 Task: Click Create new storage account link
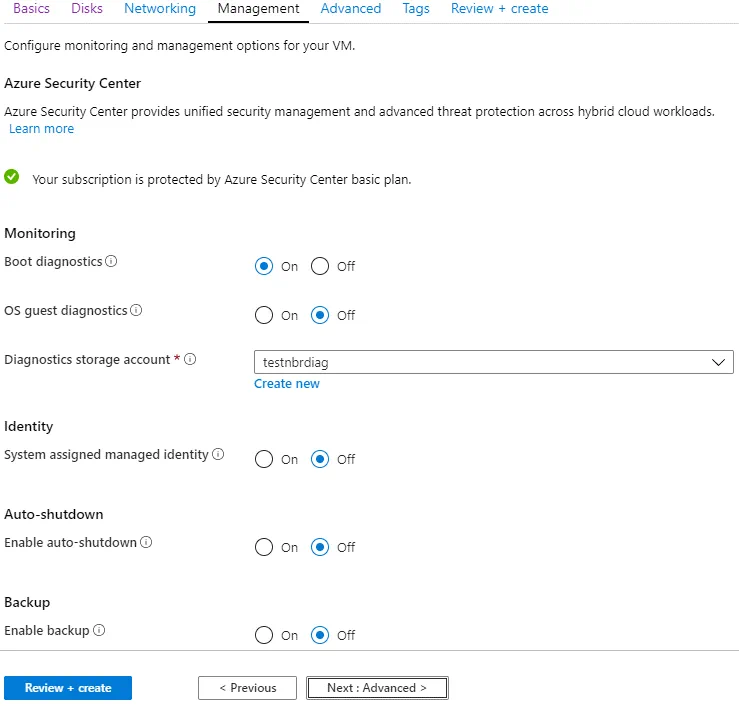287,384
